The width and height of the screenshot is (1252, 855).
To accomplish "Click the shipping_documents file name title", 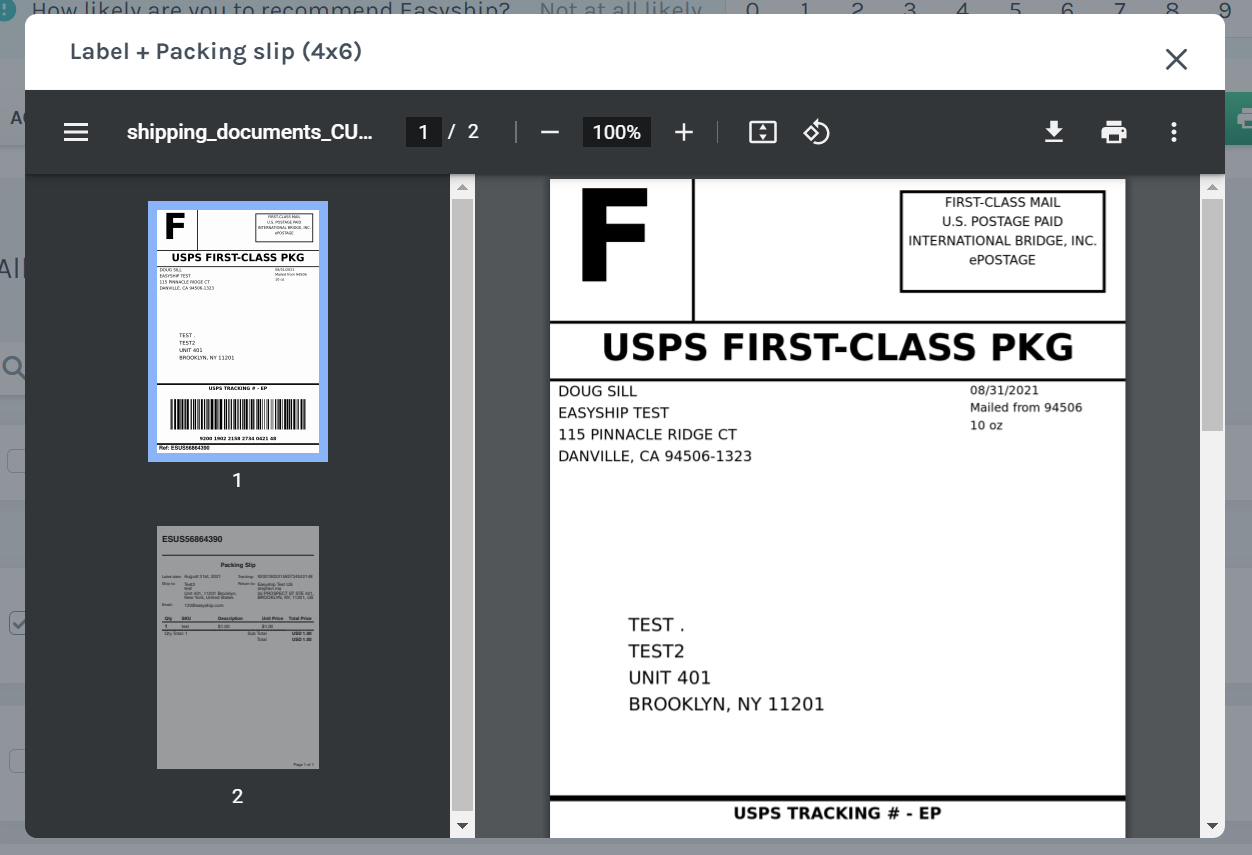I will (250, 132).
